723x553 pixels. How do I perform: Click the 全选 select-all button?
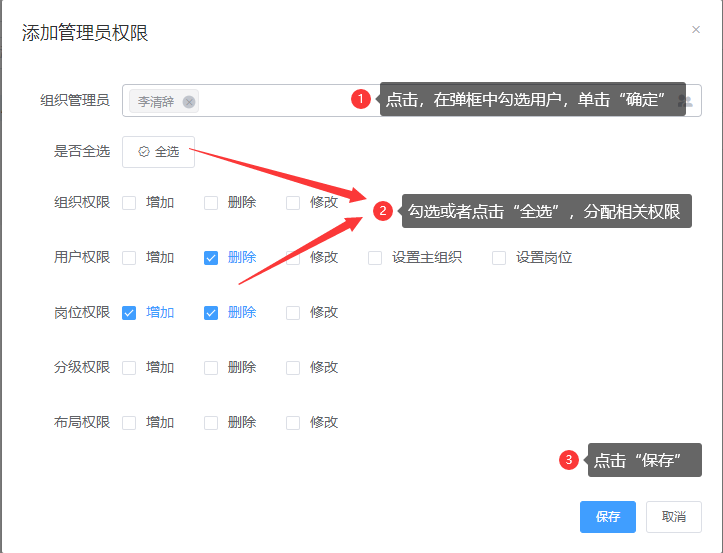pyautogui.click(x=158, y=152)
